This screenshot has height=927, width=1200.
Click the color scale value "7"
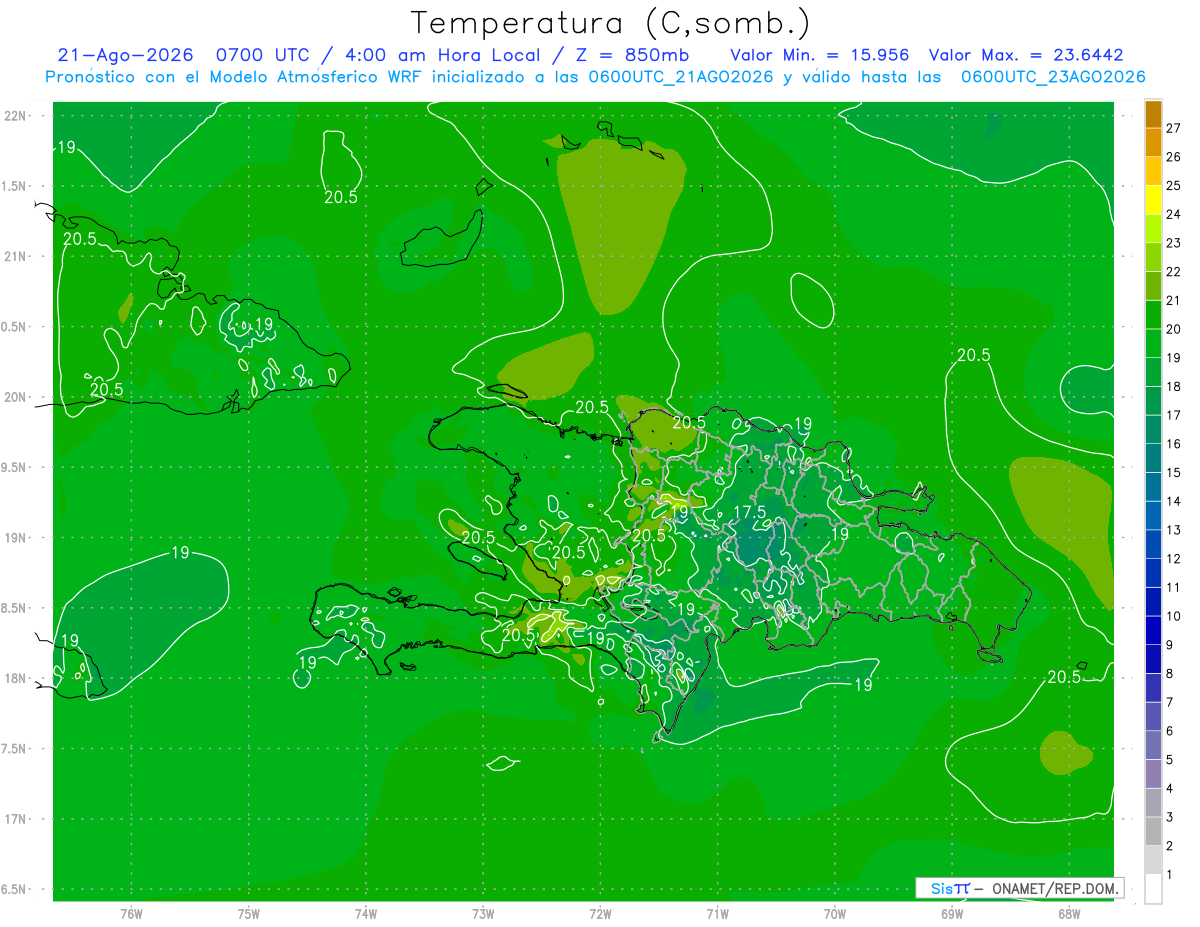pyautogui.click(x=1170, y=702)
